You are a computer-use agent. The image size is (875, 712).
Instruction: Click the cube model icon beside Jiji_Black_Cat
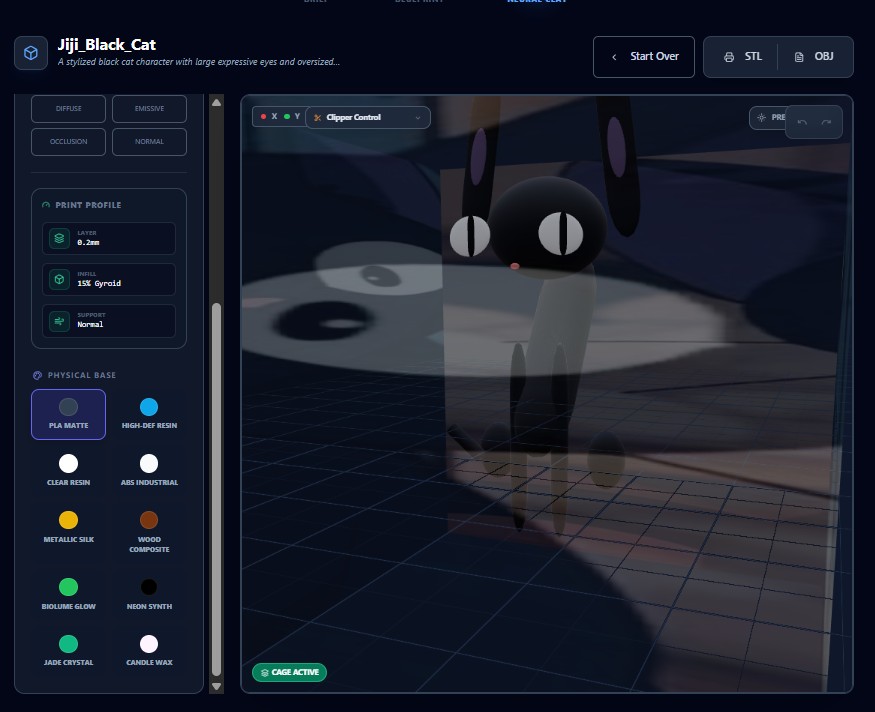click(31, 53)
